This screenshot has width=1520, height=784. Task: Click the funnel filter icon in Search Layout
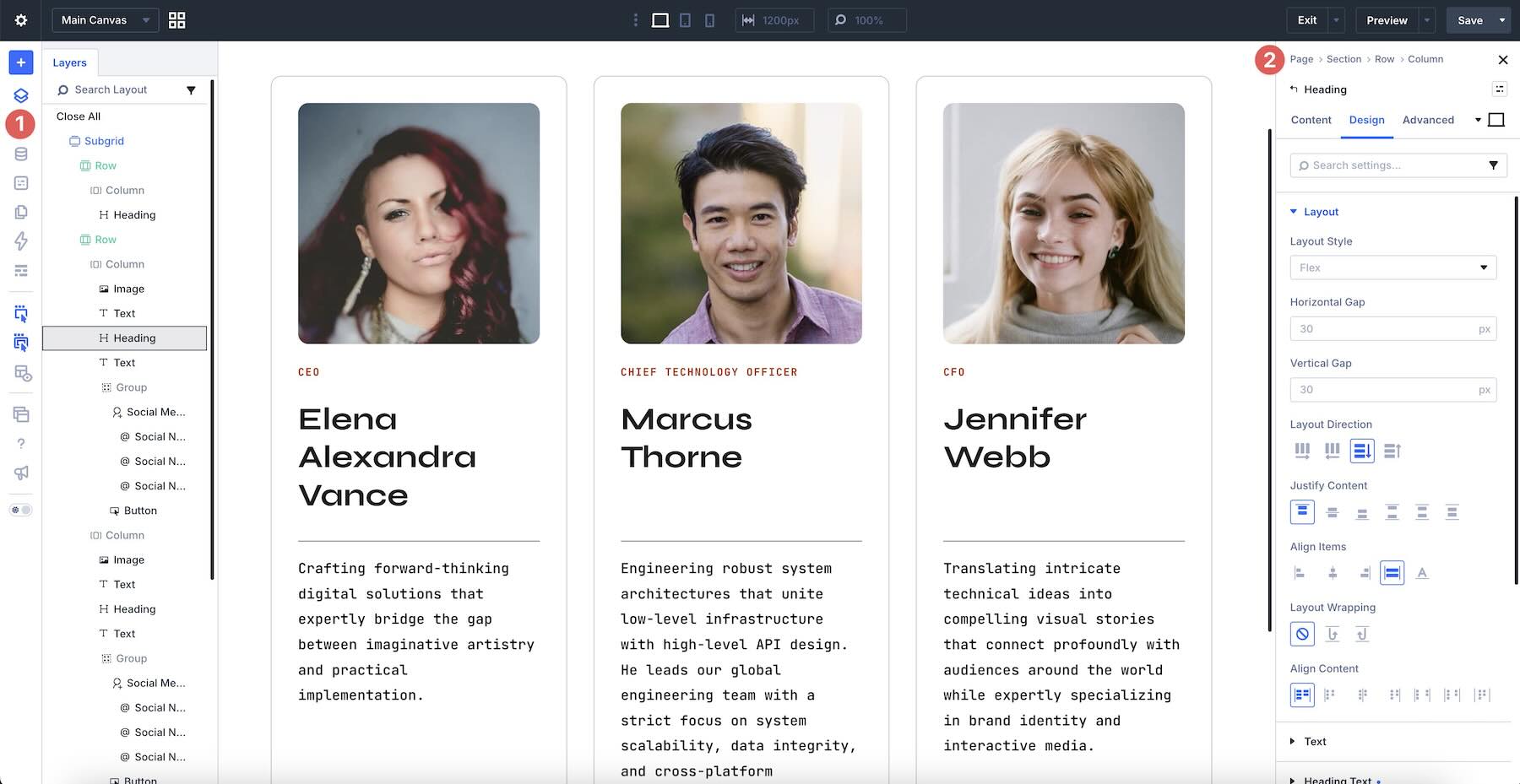(191, 90)
